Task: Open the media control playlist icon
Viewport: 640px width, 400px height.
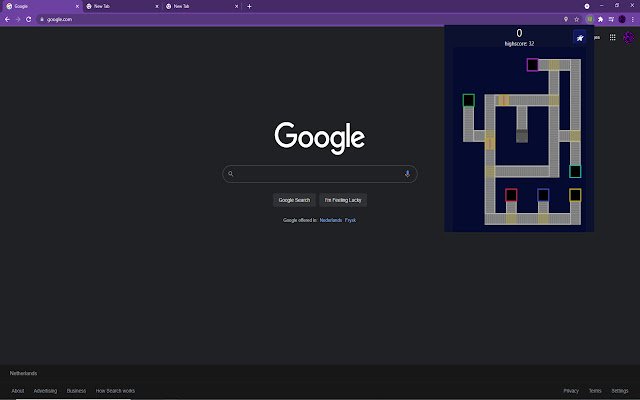Action: click(x=611, y=19)
